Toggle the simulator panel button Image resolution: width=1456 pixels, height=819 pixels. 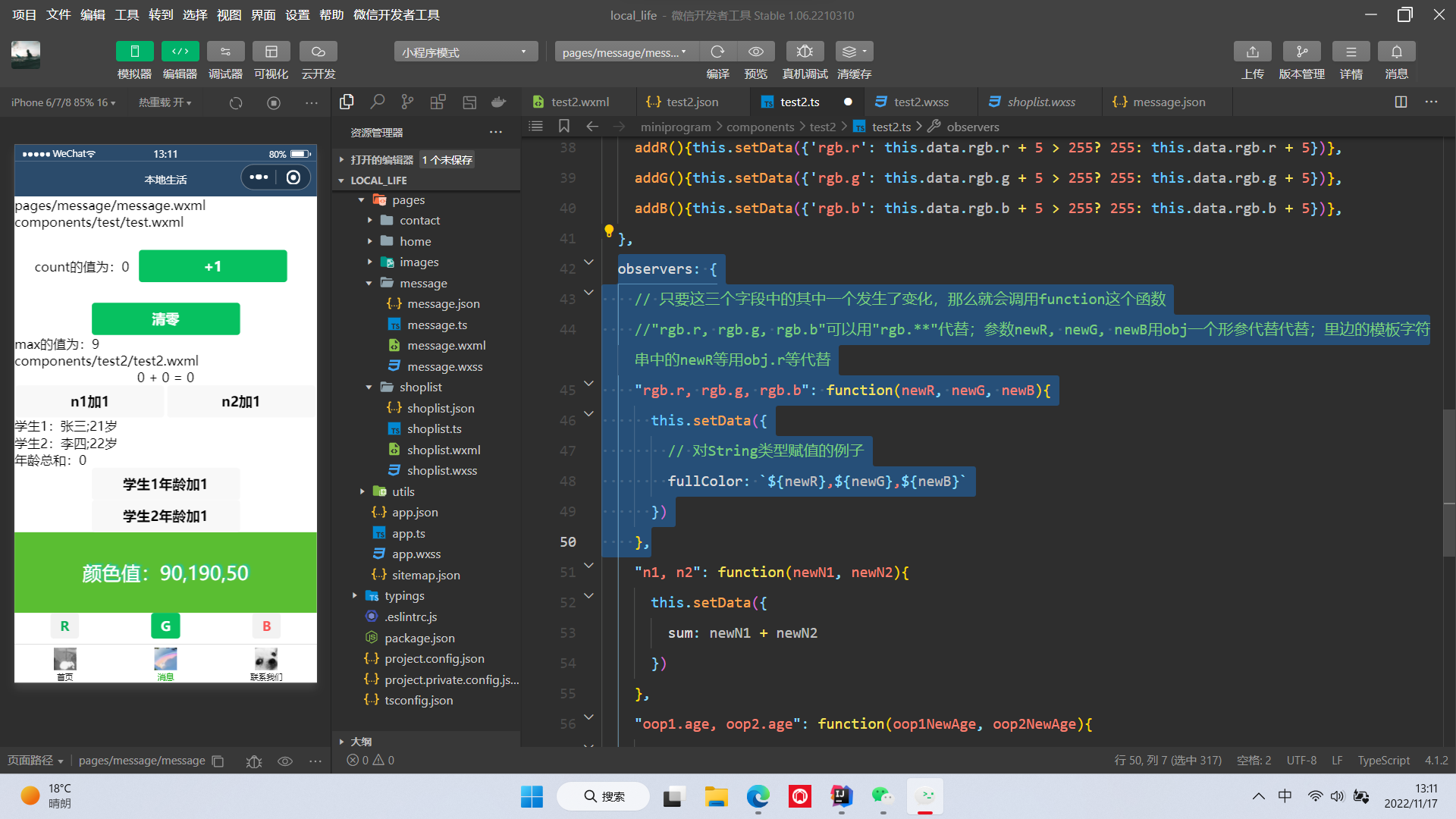(x=134, y=52)
